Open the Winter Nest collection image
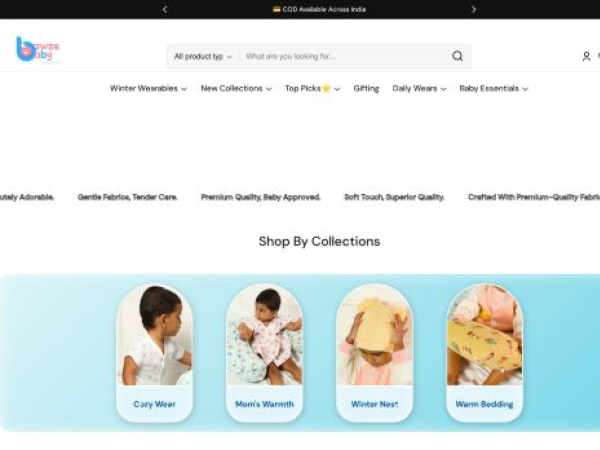 374,335
